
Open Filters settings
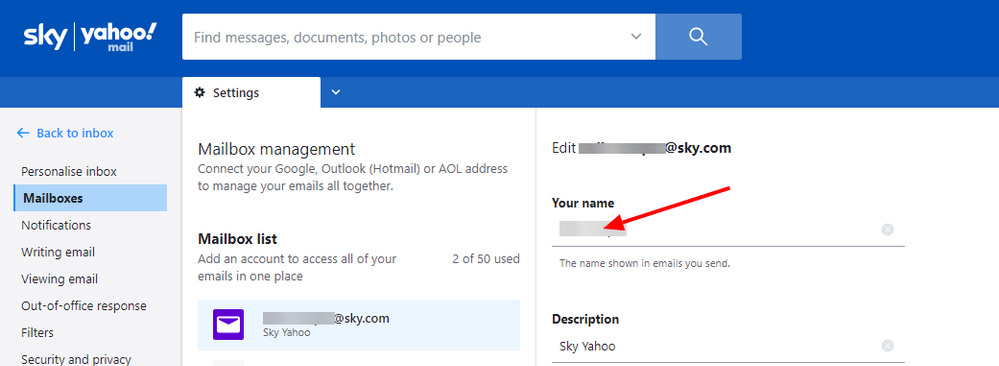(x=37, y=333)
